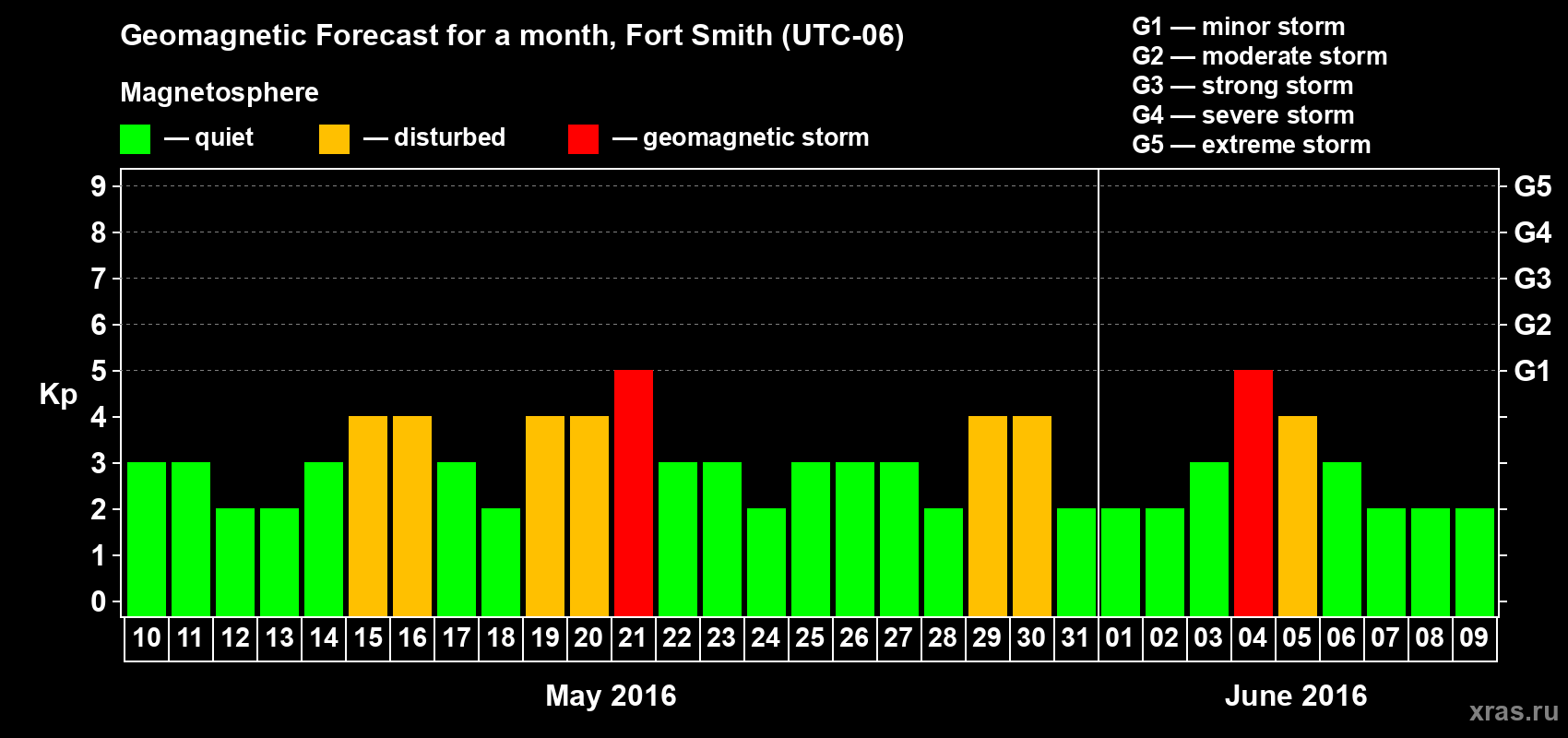The height and width of the screenshot is (738, 1568).
Task: Click the date label 09 on the axis
Action: click(x=1474, y=638)
